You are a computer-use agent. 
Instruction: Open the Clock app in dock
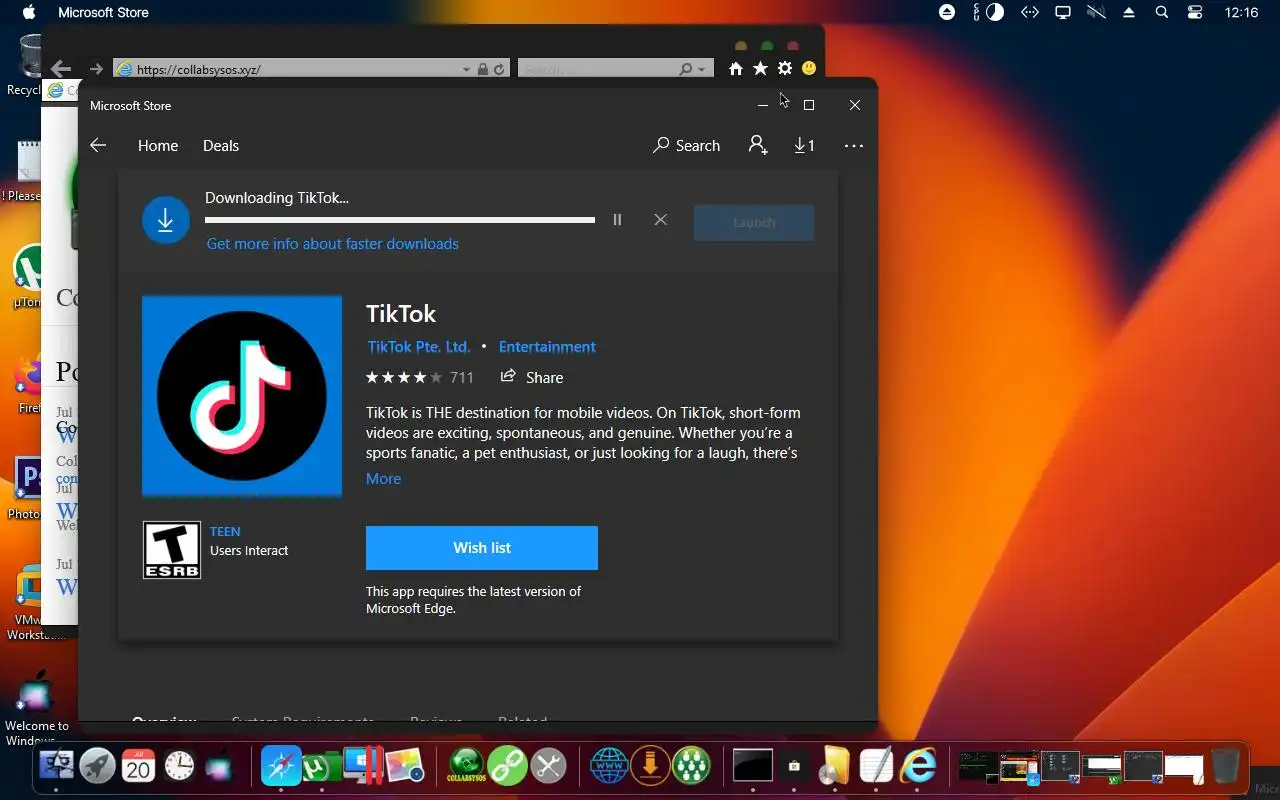(x=179, y=767)
